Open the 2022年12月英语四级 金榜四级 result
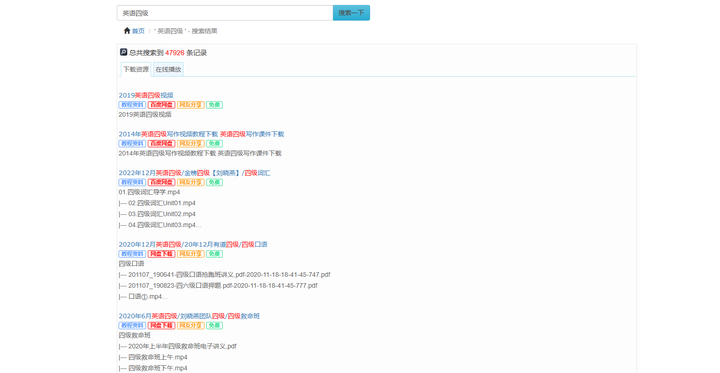This screenshot has height=373, width=720. pyautogui.click(x=194, y=173)
